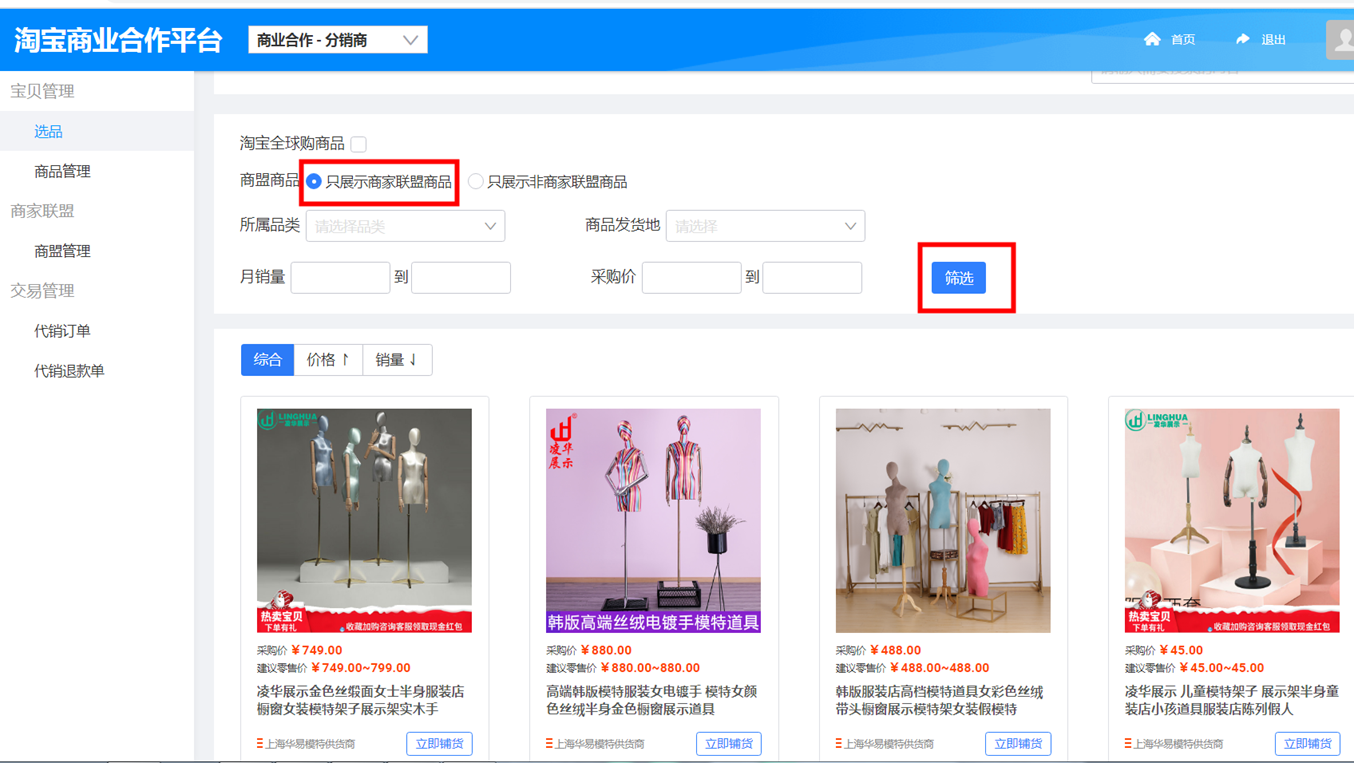Open the clothing rack mannequin product image

[943, 520]
